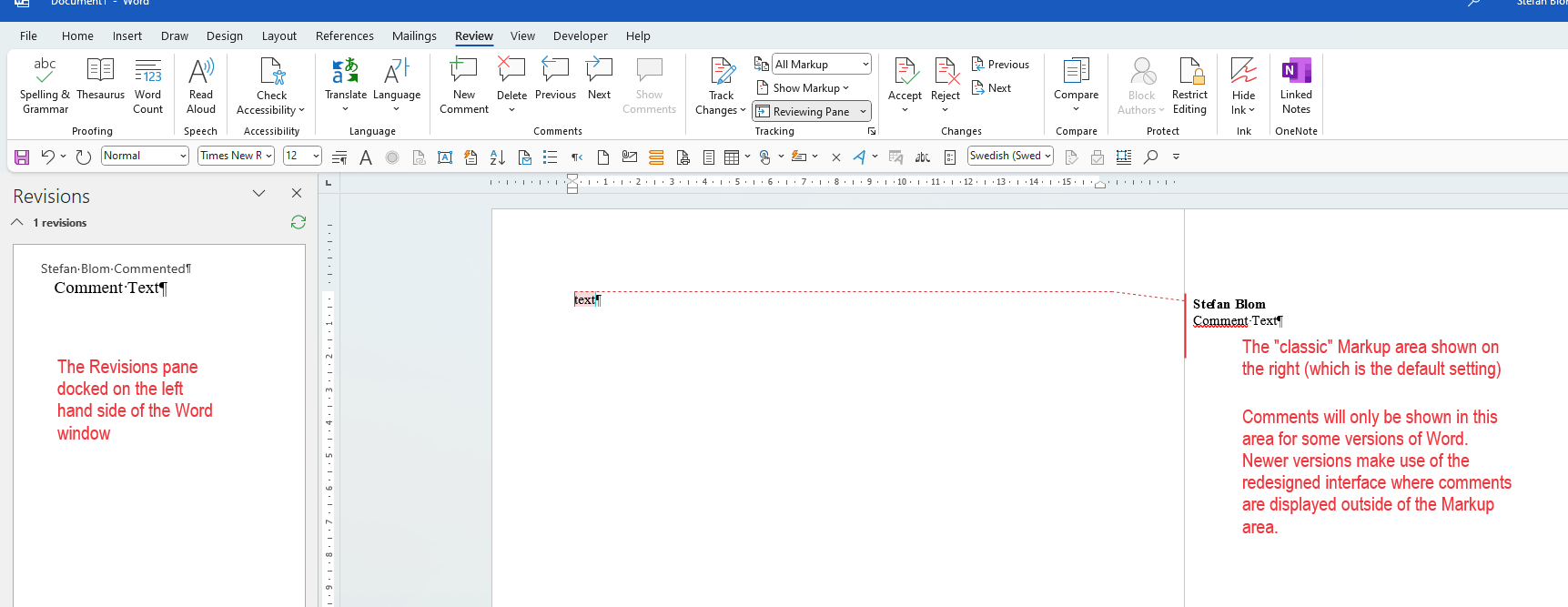Click the Check Accessibility icon
Screen dimensions: 1568x607
coord(272,71)
